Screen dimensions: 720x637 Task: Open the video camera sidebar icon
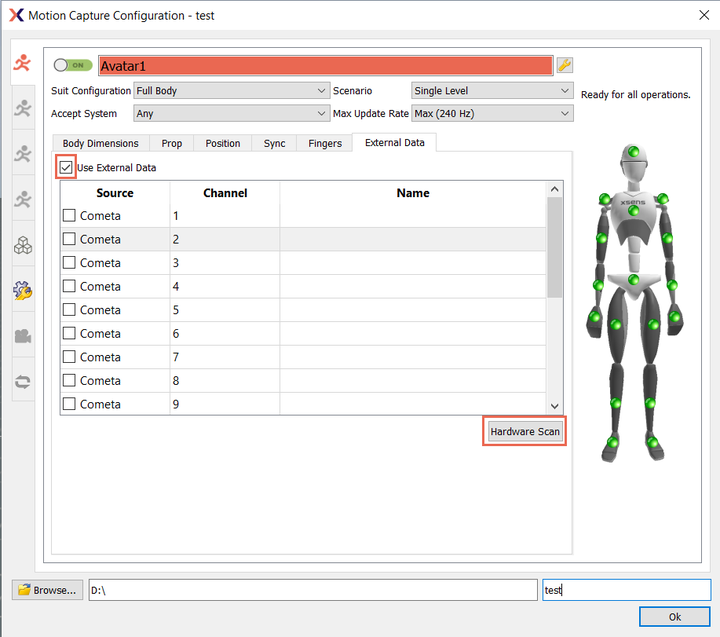tap(22, 336)
